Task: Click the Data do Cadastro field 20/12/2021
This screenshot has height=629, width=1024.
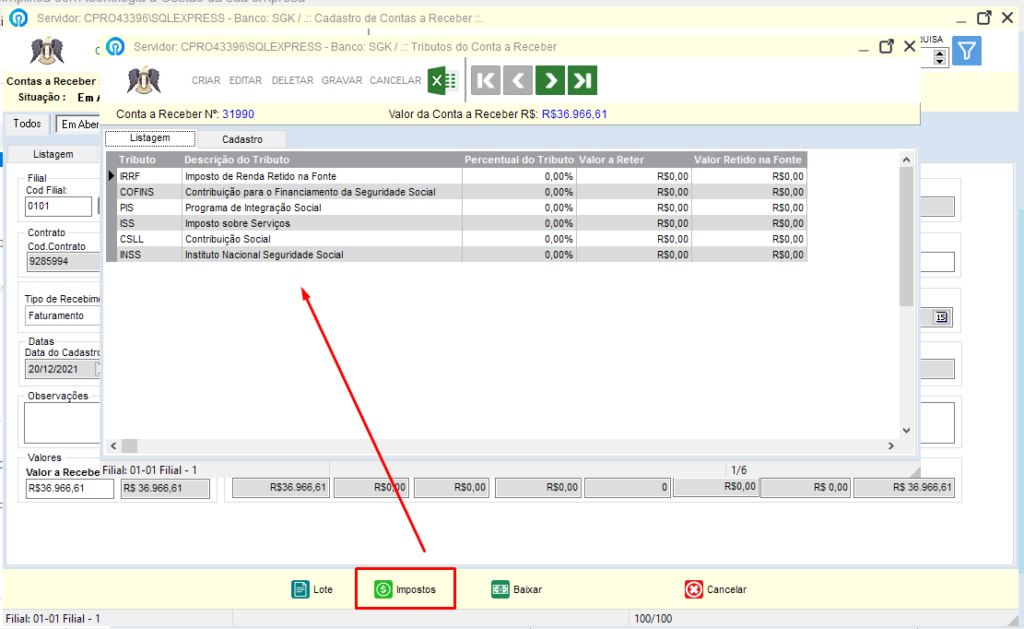Action: pyautogui.click(x=61, y=369)
